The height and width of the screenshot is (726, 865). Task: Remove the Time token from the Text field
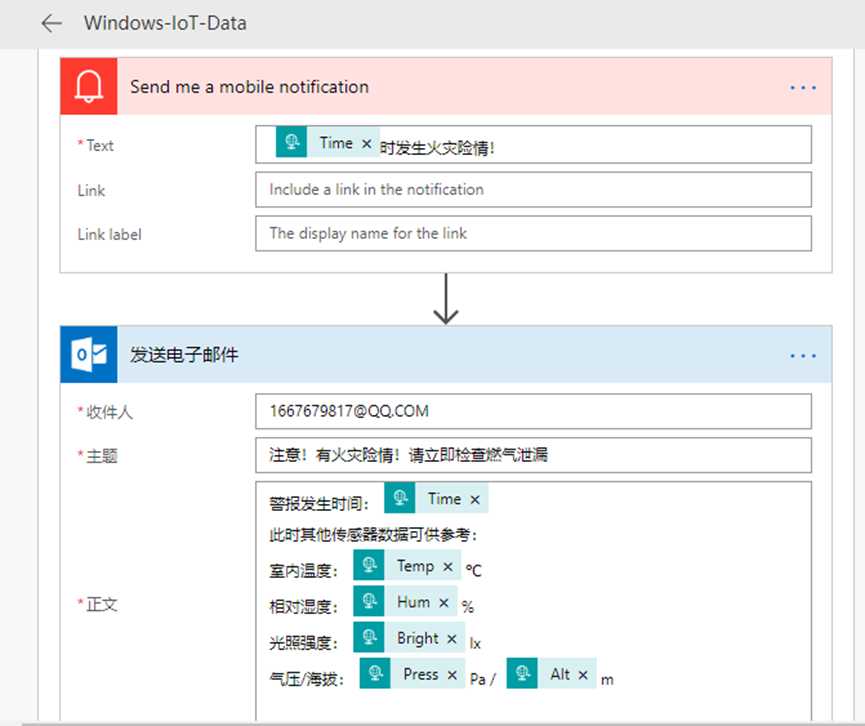point(366,144)
